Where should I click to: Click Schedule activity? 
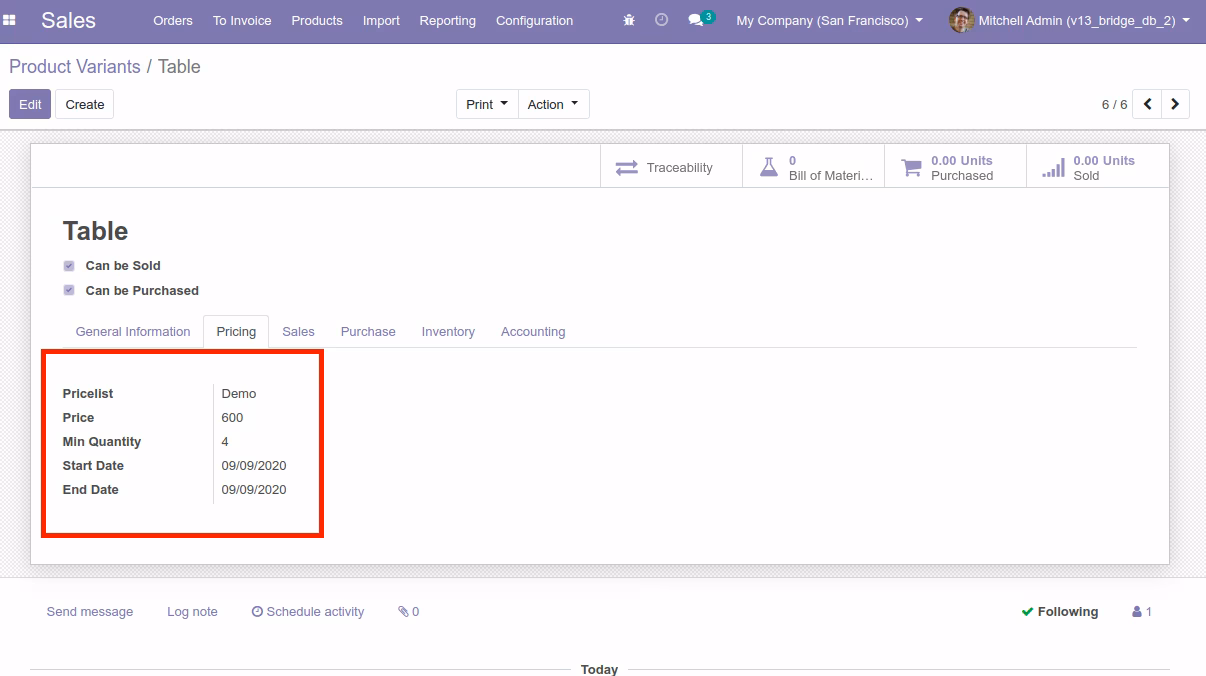308,612
